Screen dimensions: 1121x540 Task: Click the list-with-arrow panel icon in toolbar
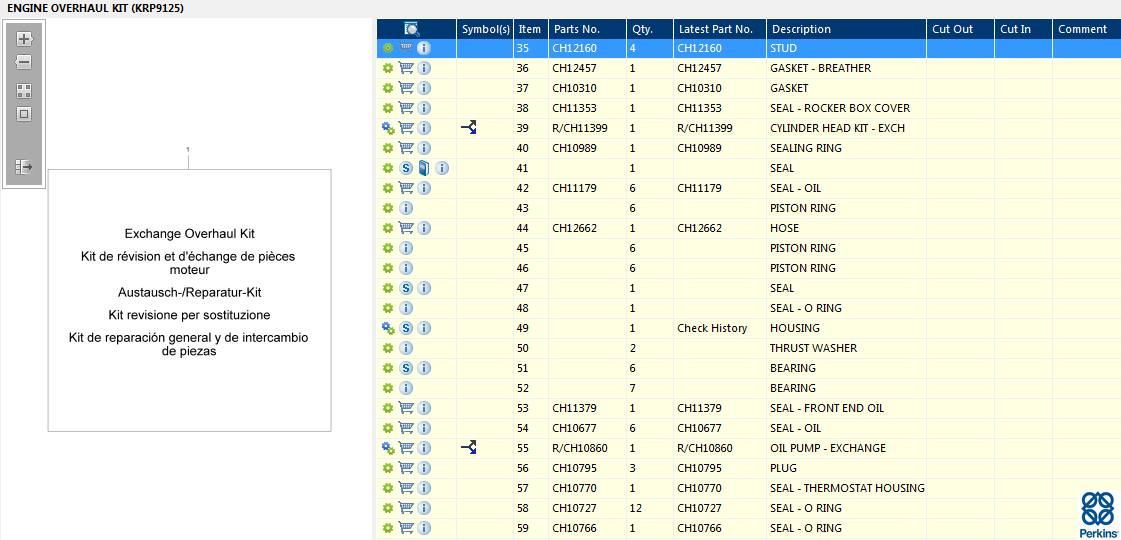24,167
